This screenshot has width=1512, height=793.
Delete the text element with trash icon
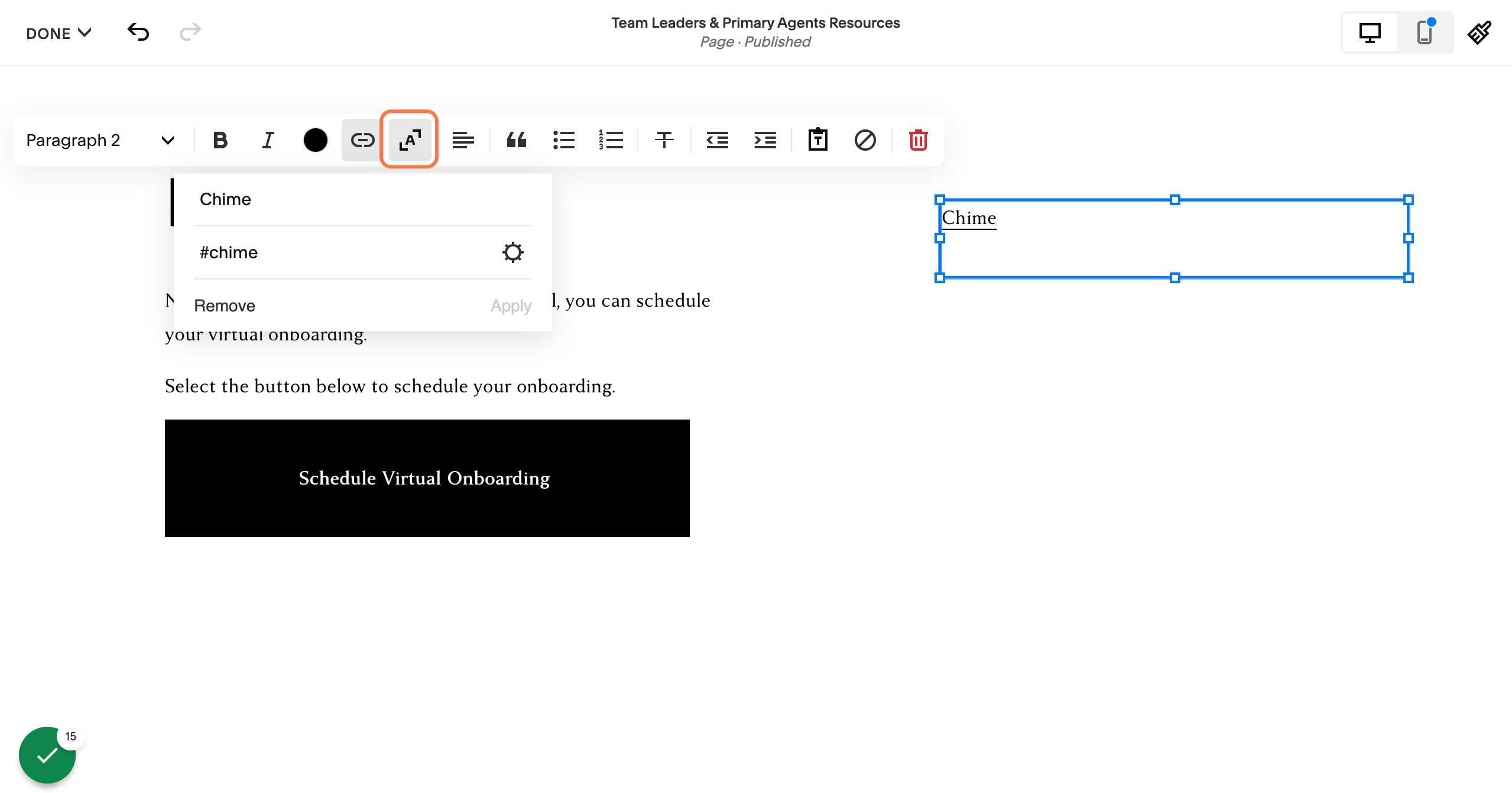pyautogui.click(x=918, y=140)
